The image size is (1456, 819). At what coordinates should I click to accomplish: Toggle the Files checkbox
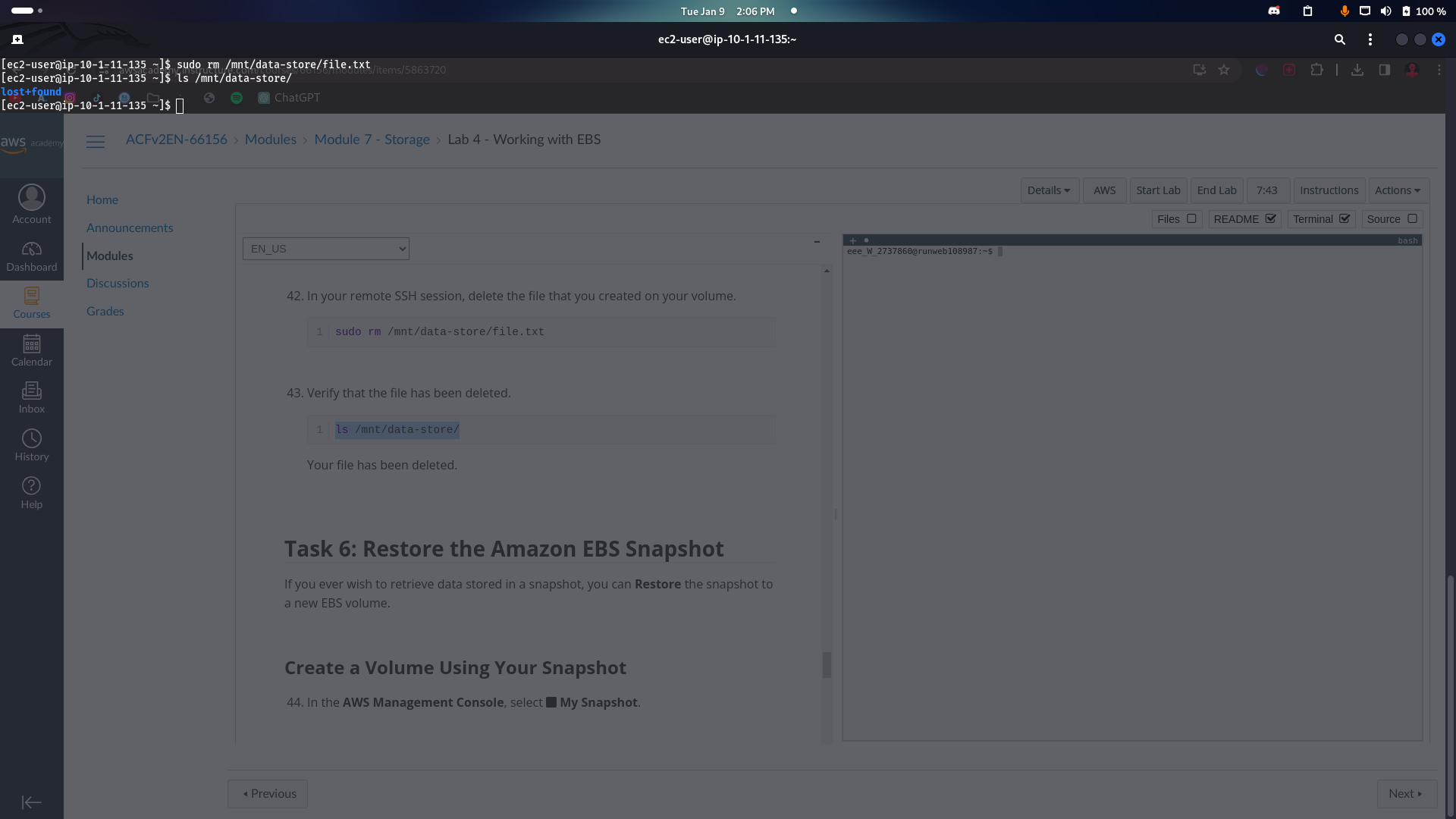pyautogui.click(x=1191, y=218)
